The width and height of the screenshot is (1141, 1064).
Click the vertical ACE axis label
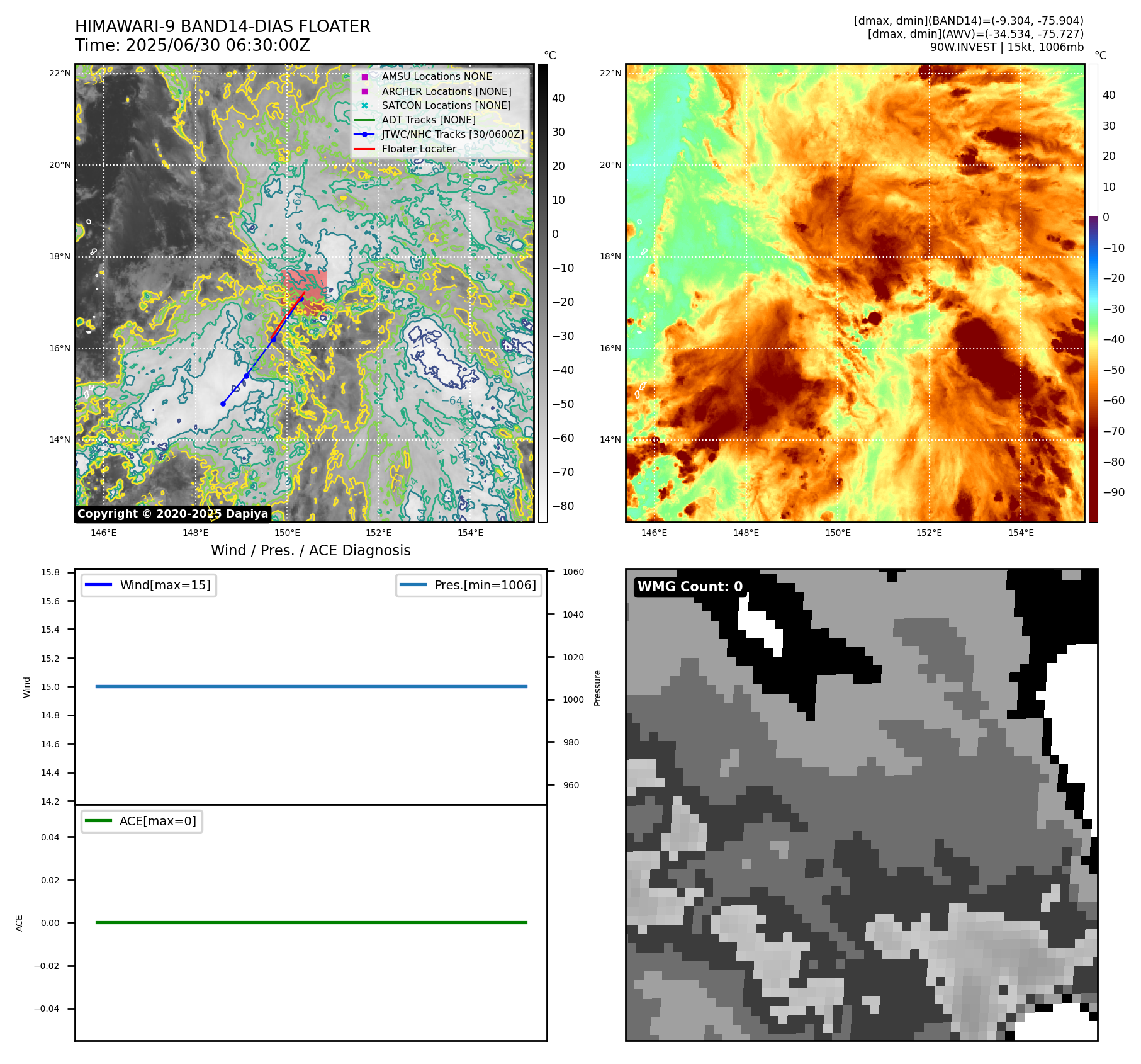tap(19, 923)
